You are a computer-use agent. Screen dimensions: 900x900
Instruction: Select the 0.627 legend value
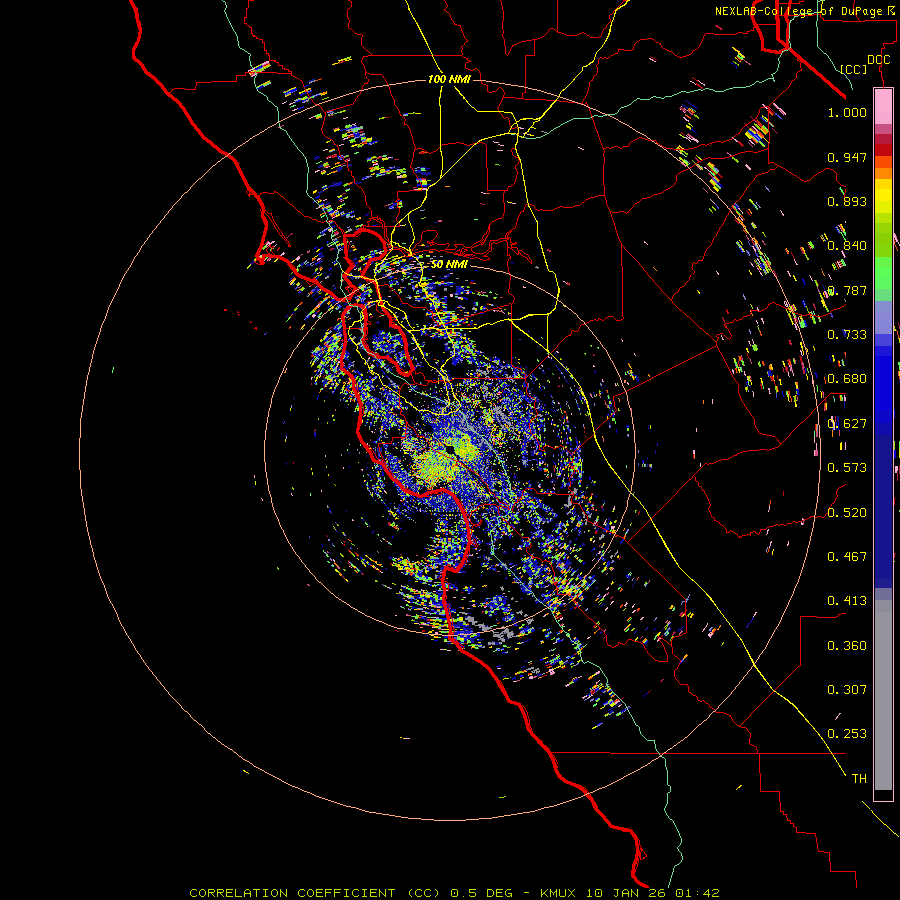click(847, 424)
